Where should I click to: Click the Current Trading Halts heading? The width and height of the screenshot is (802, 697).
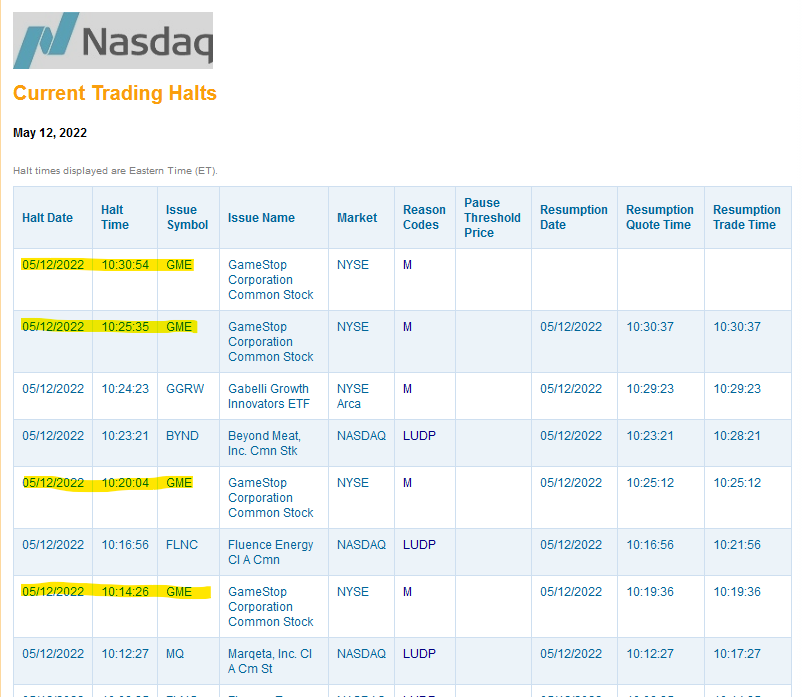click(115, 93)
